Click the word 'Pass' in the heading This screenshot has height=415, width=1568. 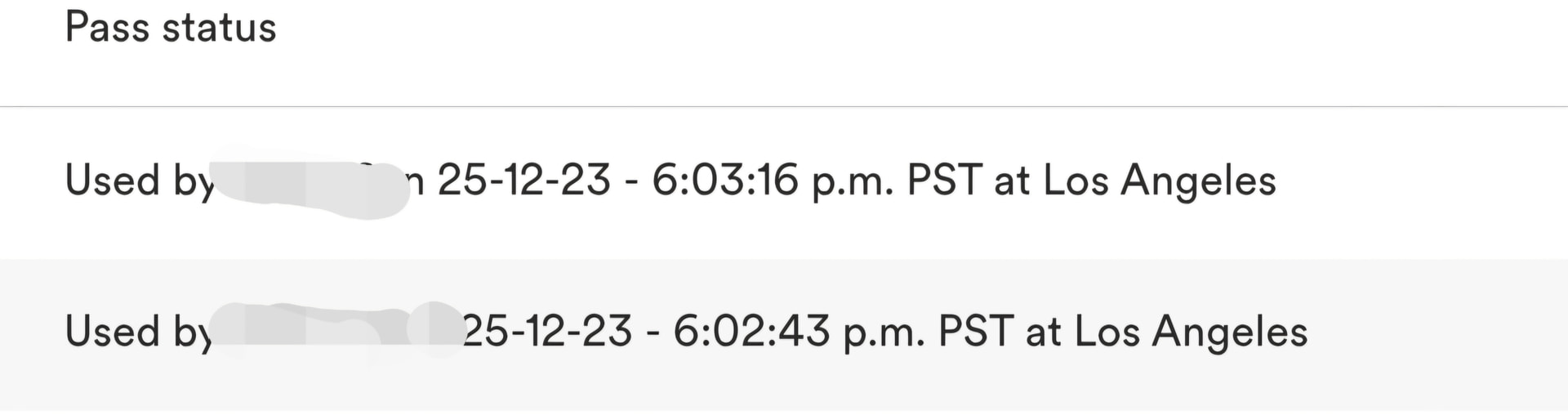pyautogui.click(x=107, y=28)
